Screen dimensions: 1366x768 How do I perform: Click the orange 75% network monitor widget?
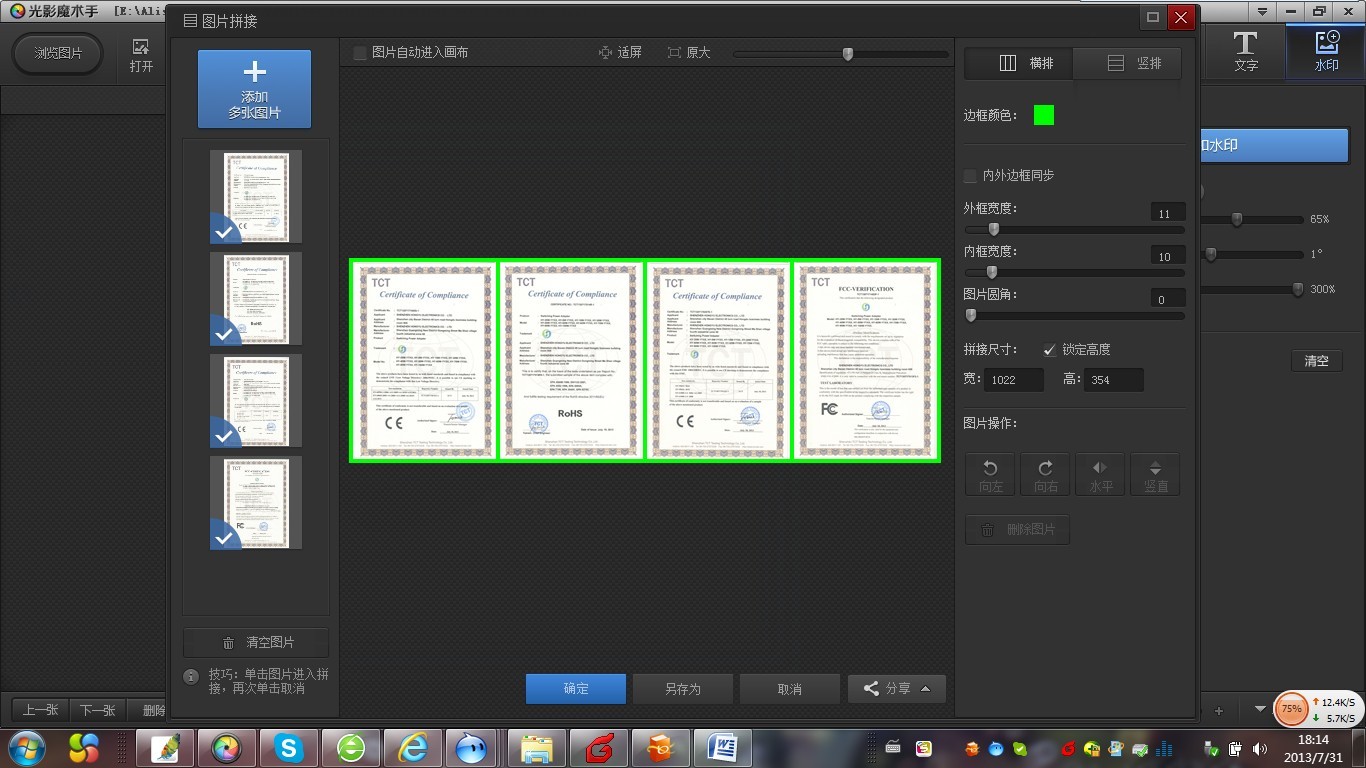click(1292, 709)
